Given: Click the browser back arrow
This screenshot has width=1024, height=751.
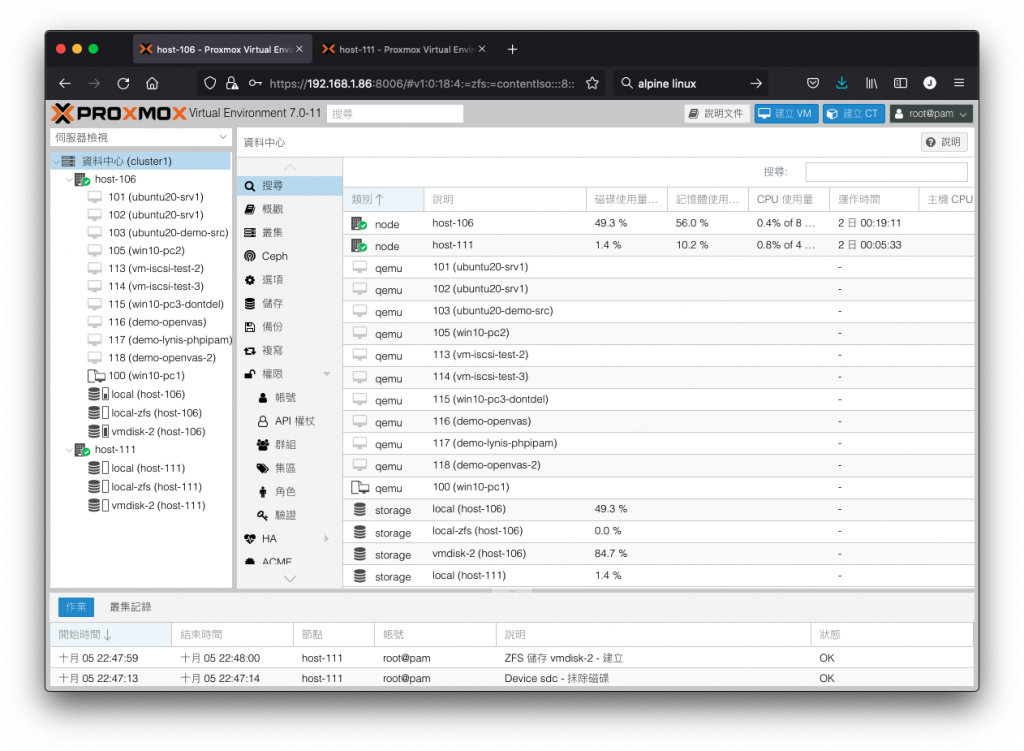Looking at the screenshot, I should [x=65, y=84].
